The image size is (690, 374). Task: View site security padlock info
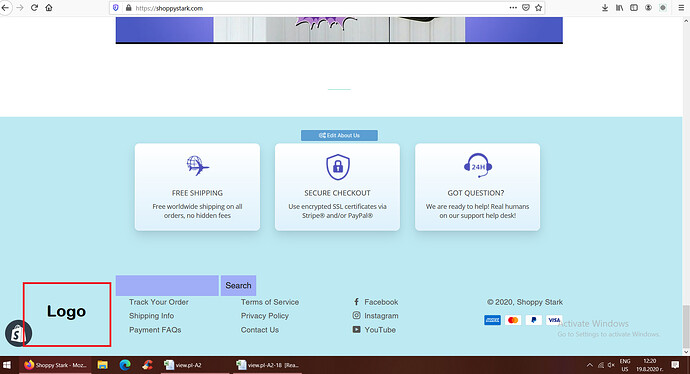128,8
